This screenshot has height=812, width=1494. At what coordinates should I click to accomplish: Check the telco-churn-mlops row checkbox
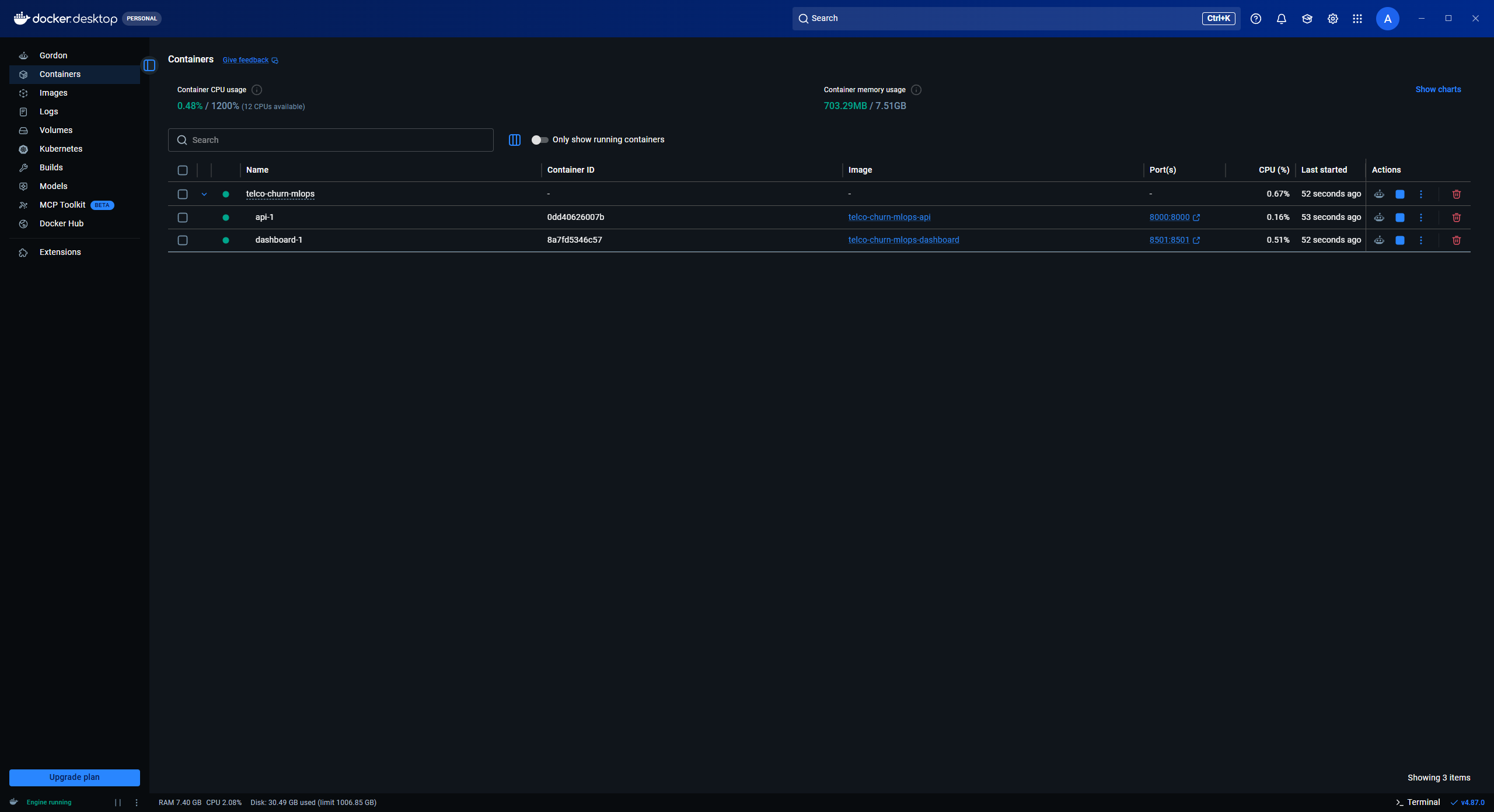coord(183,194)
